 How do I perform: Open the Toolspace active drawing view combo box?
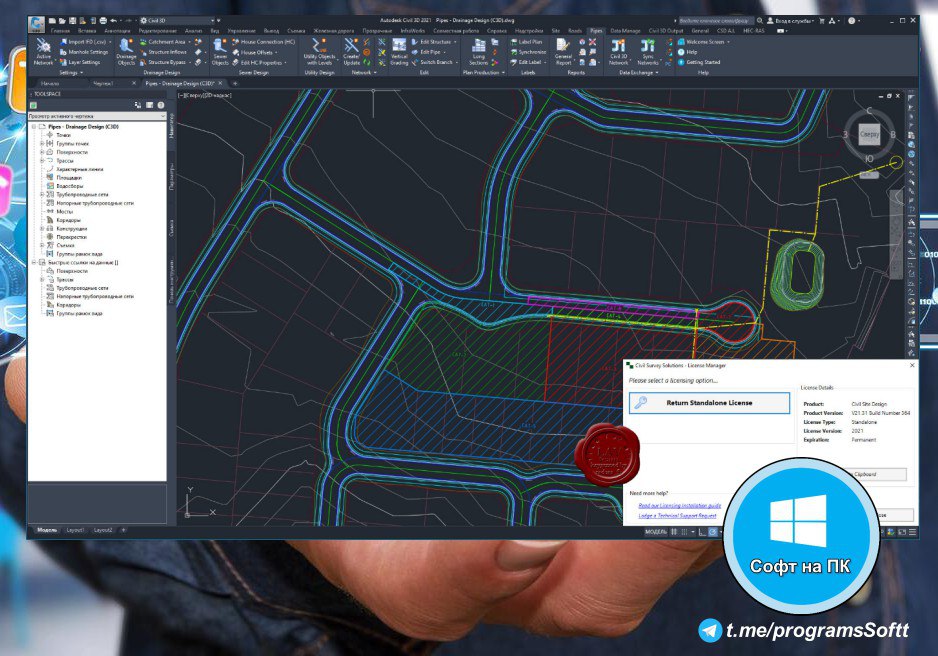pos(97,116)
